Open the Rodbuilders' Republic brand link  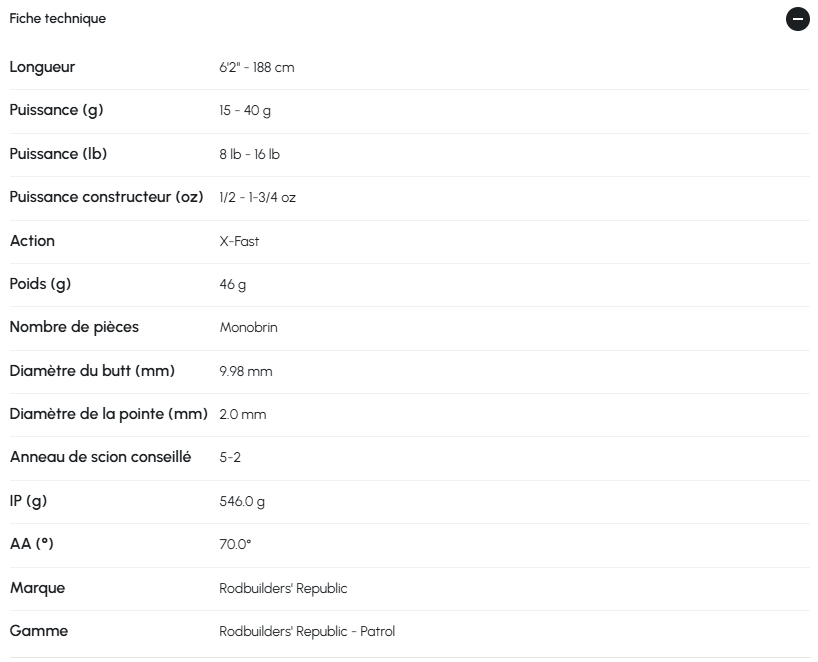point(283,588)
